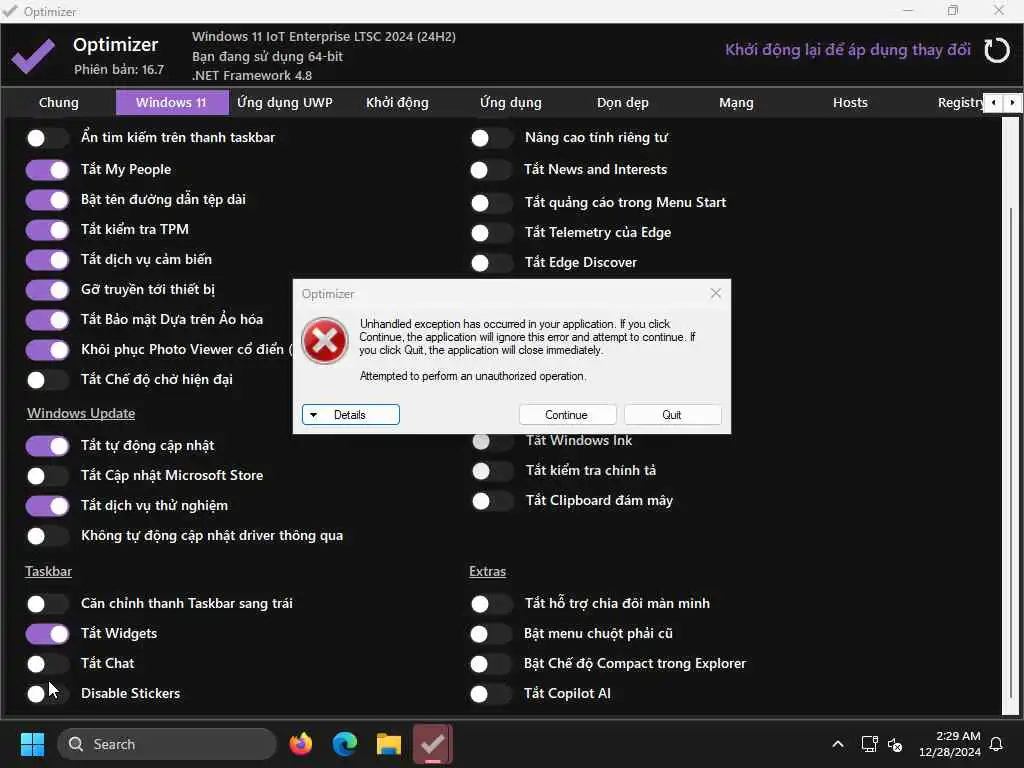
Task: Switch to Dọn dẹp tab
Action: point(623,103)
